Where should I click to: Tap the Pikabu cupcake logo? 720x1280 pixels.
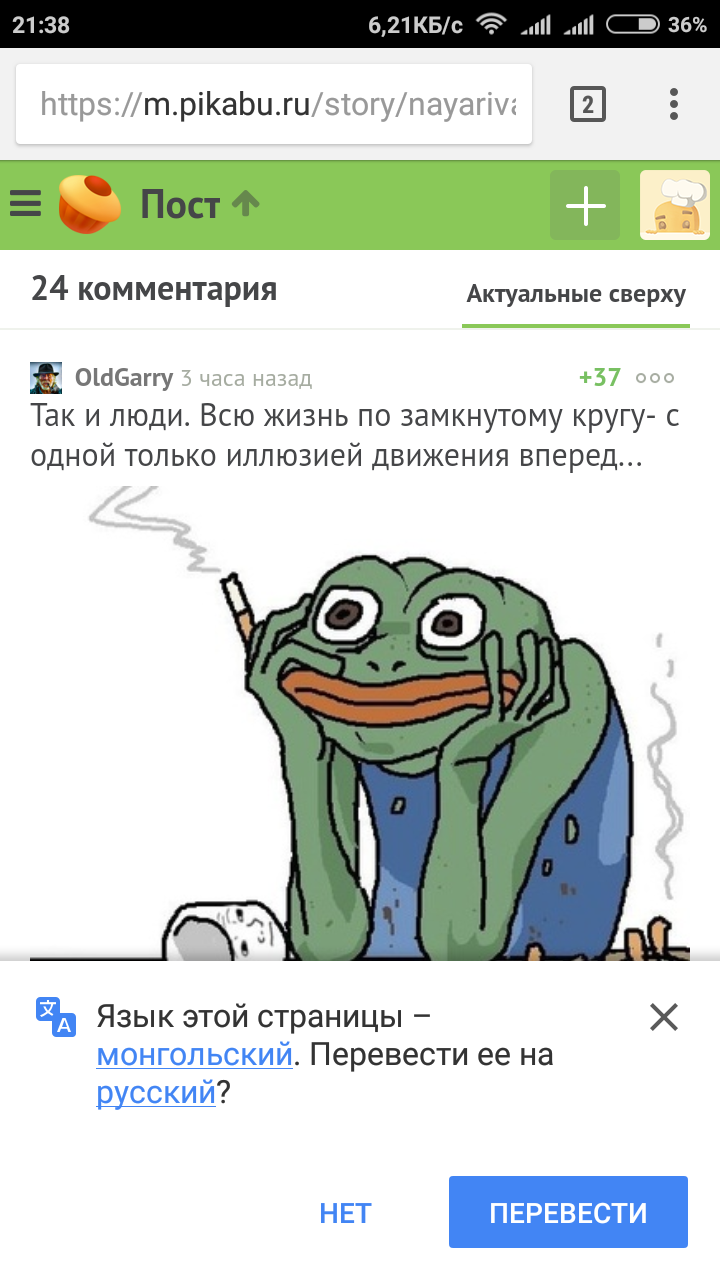pos(89,204)
